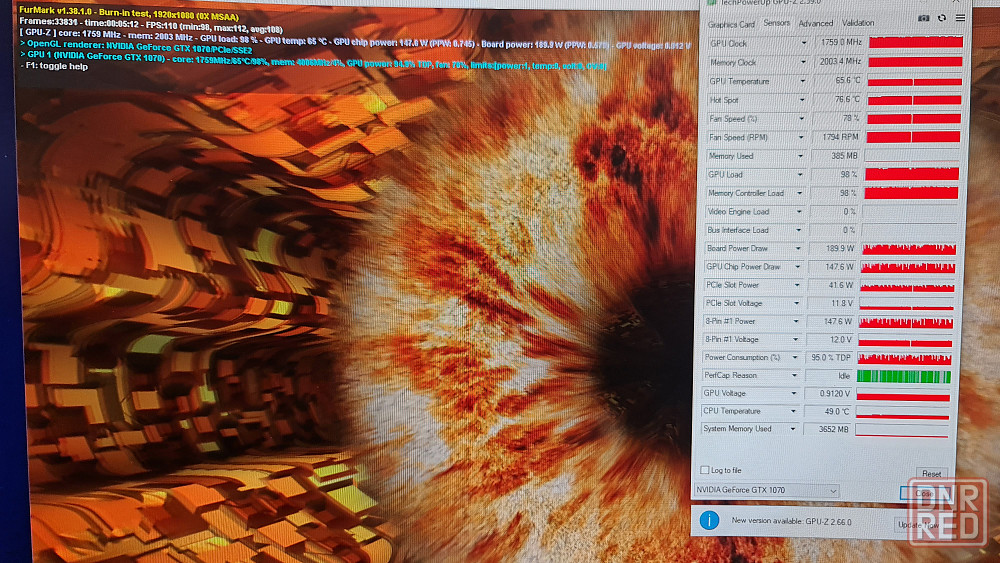Expand the Hot Spot sensor dropdown

[802, 99]
